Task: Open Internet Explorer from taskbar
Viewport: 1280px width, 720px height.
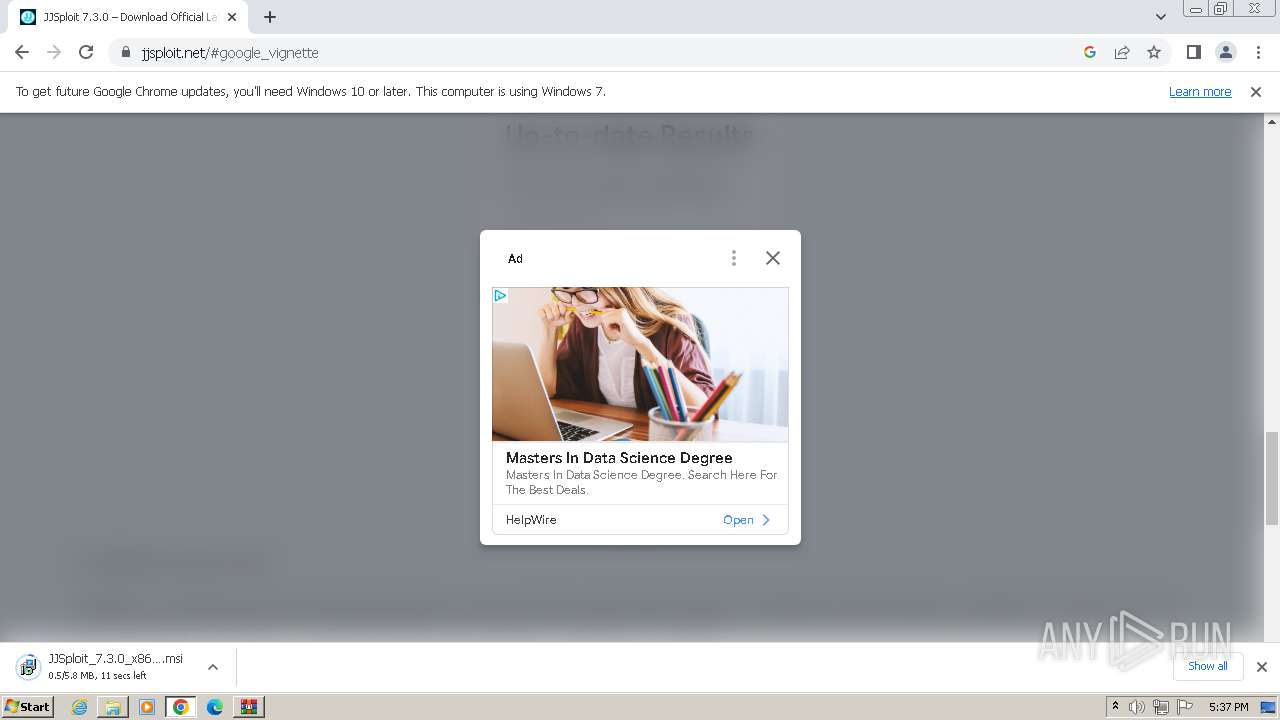Action: pos(79,707)
